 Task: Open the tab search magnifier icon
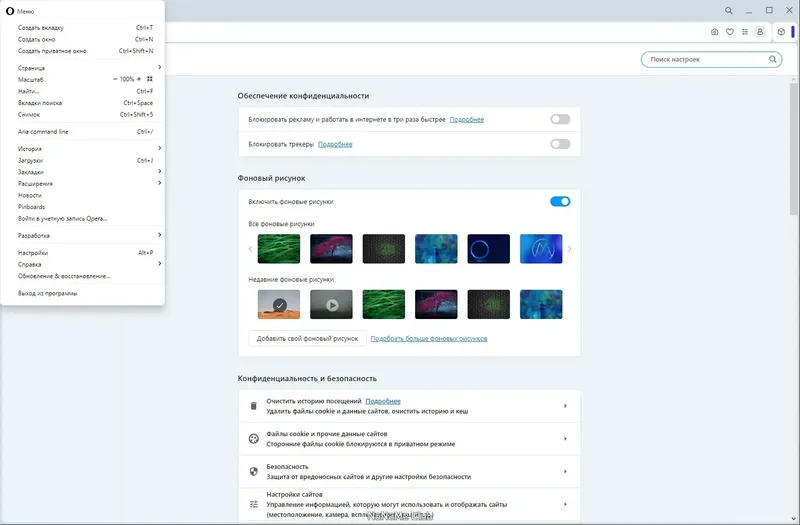click(729, 10)
